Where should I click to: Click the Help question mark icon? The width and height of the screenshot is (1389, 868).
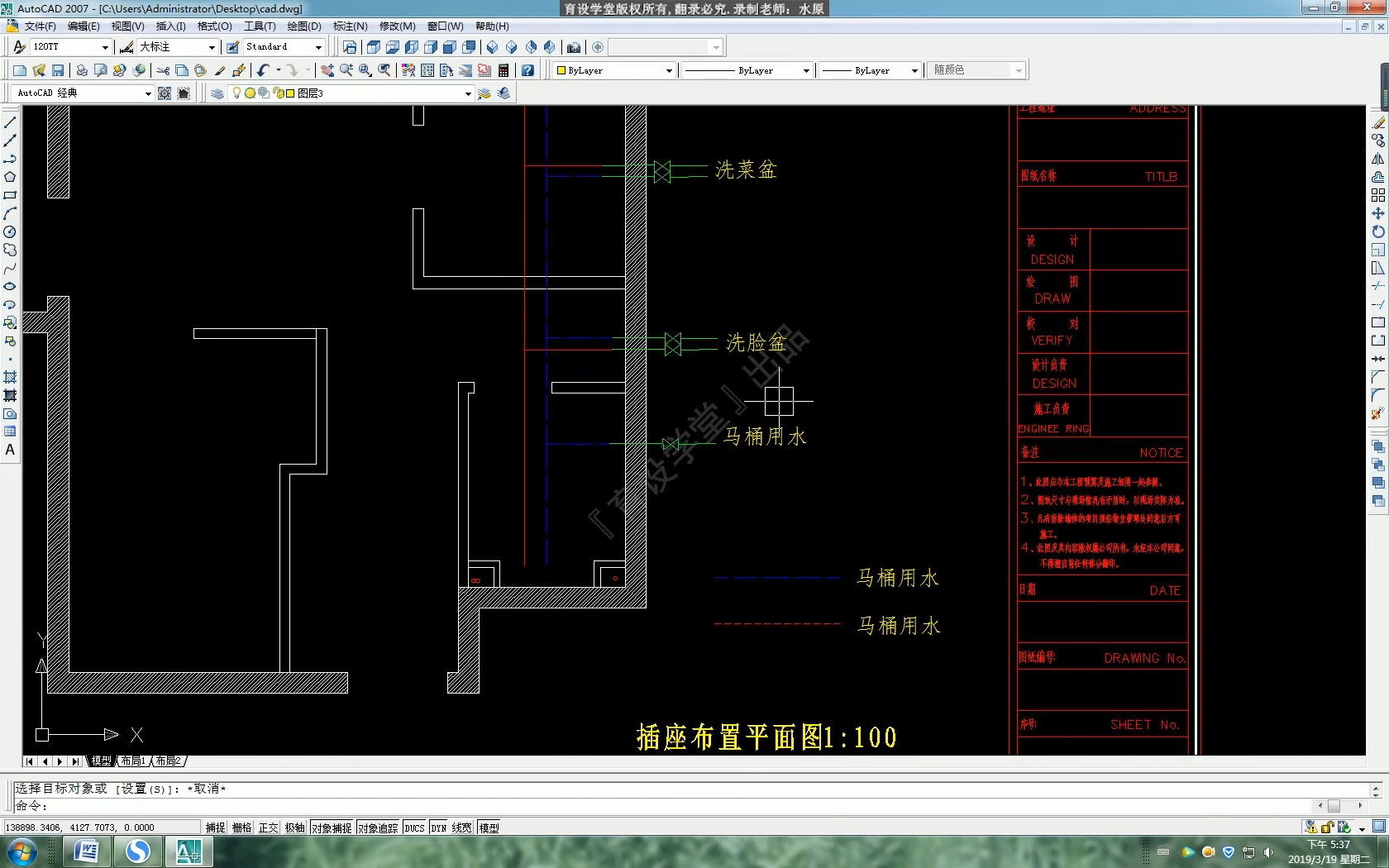click(527, 70)
